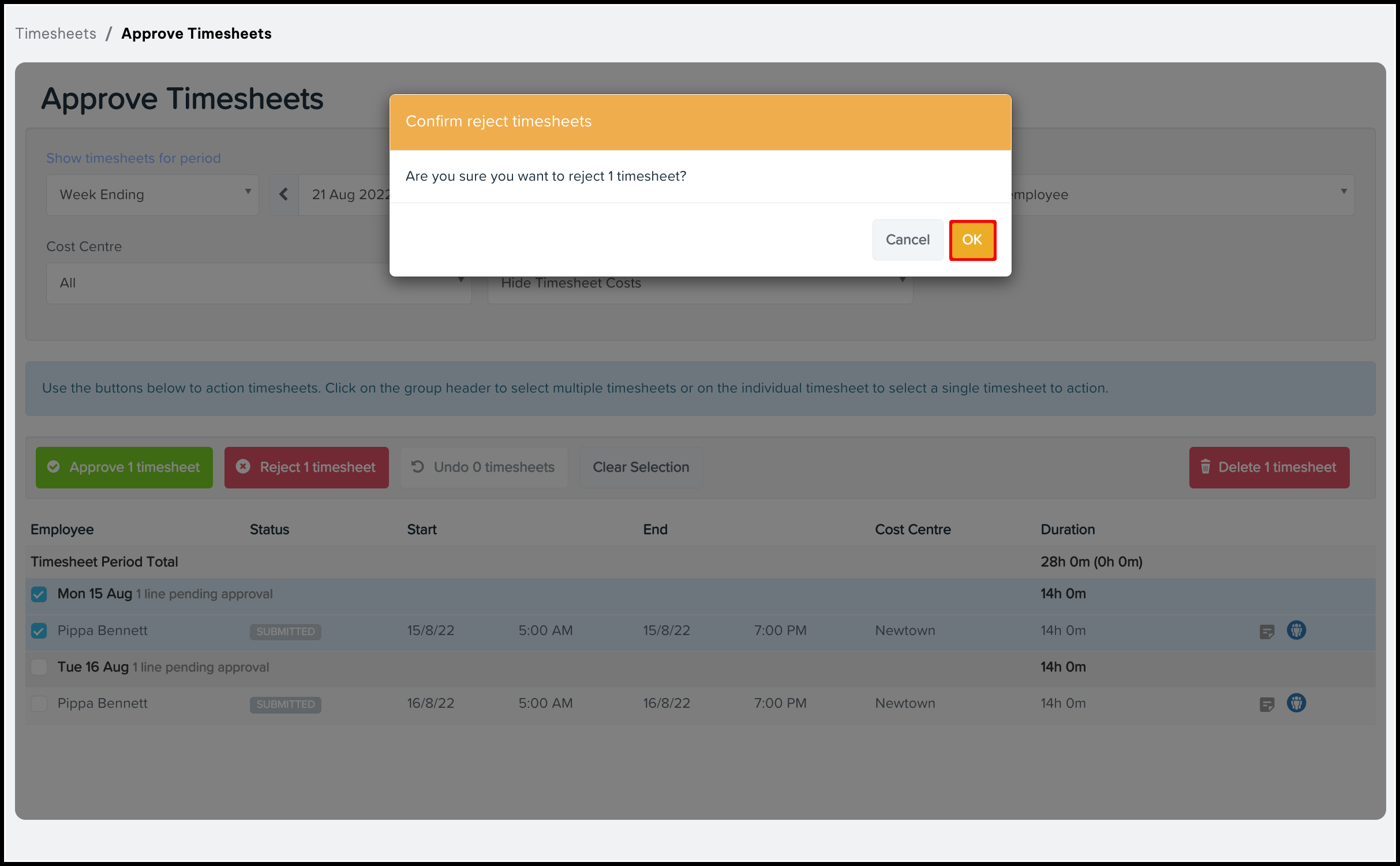Tick Pippa Bennett's 16/8/22 timesheet checkbox
This screenshot has width=1400, height=866.
[39, 703]
